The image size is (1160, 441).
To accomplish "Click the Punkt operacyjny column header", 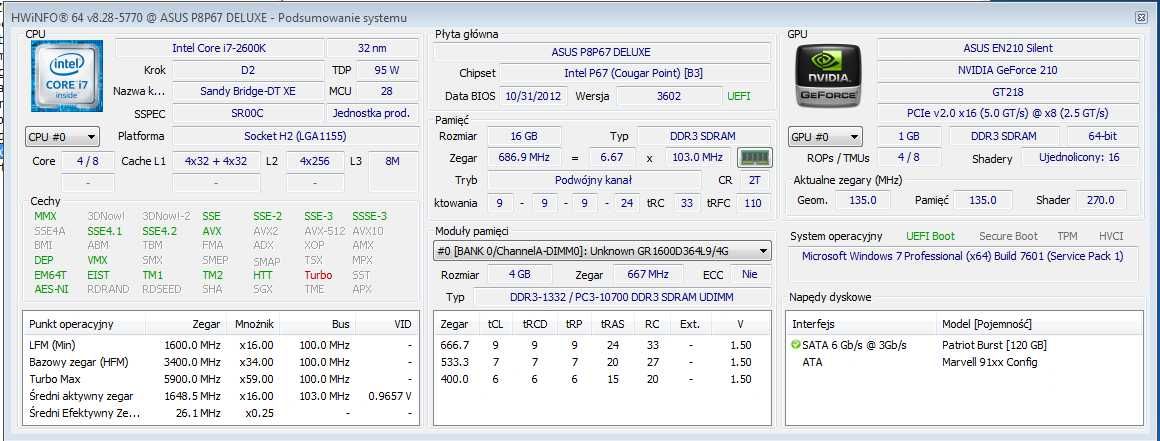I will click(84, 324).
